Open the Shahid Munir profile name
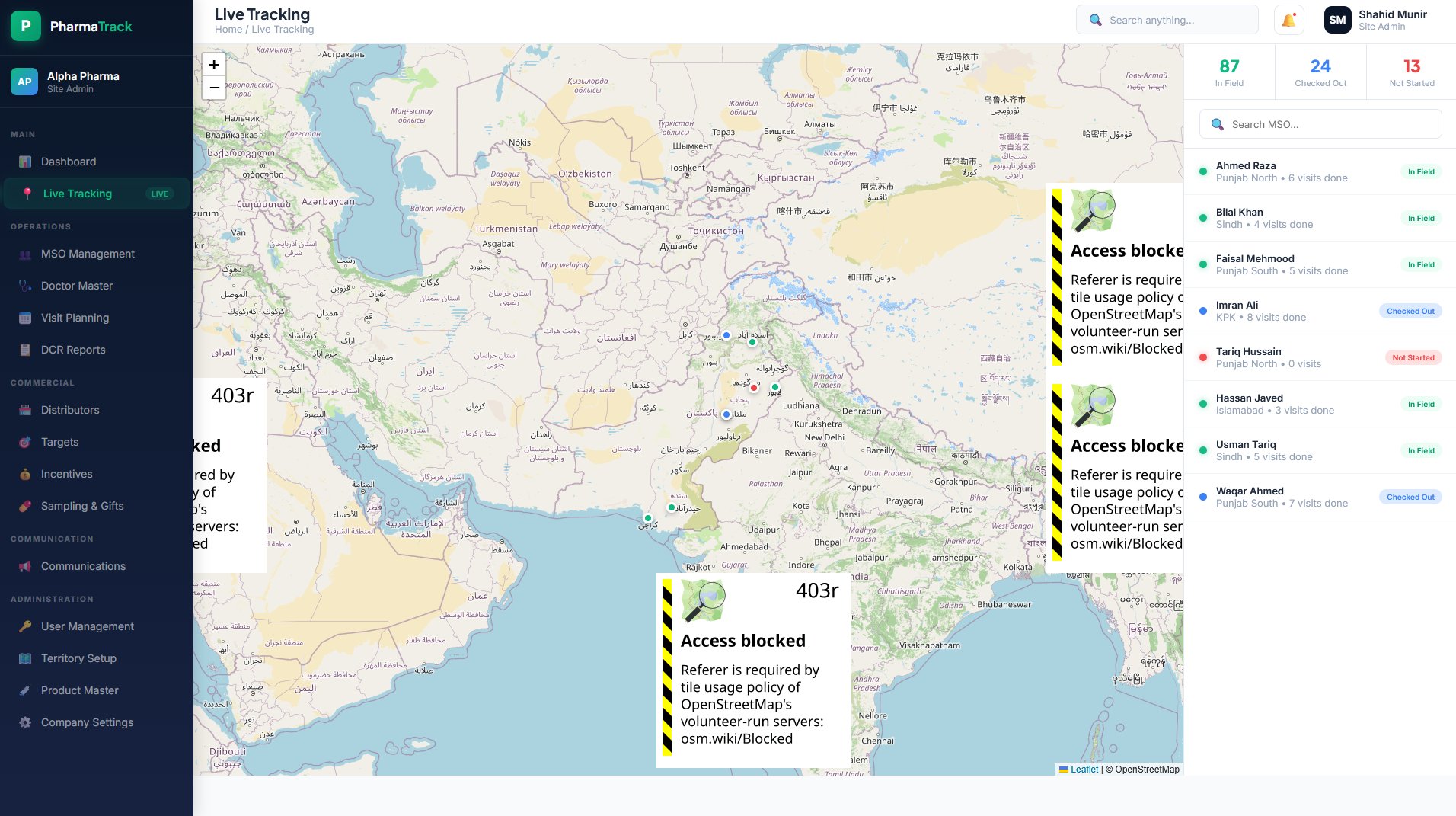 (x=1393, y=14)
